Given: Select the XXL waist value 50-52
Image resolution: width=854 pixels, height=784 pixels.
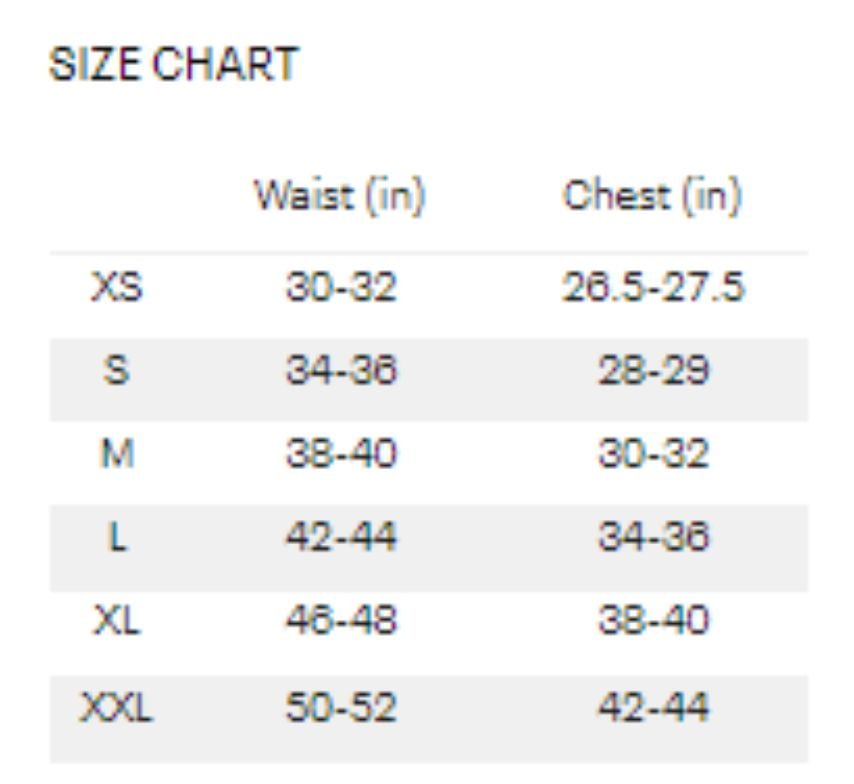Looking at the screenshot, I should click(x=341, y=707).
